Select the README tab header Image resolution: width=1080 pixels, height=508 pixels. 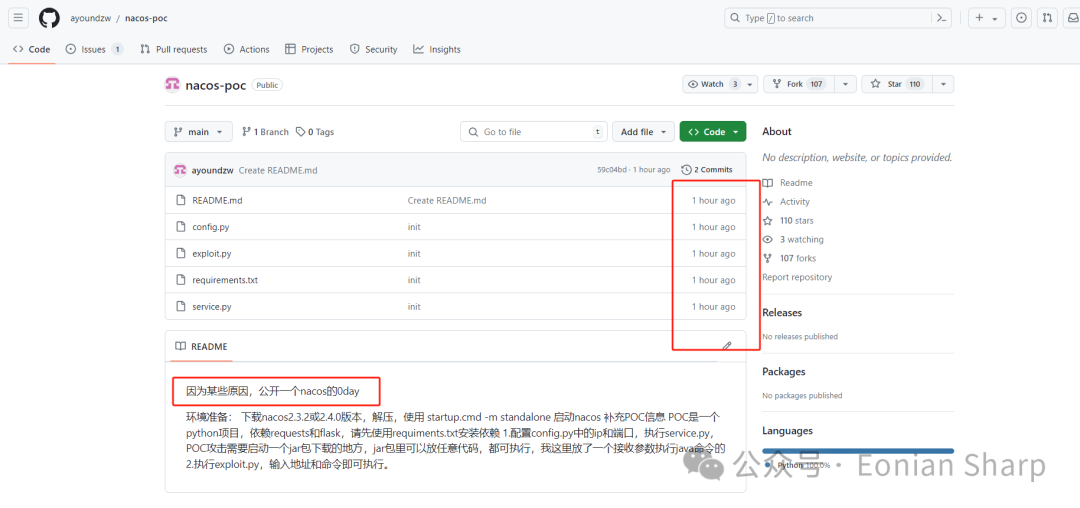pyautogui.click(x=201, y=346)
